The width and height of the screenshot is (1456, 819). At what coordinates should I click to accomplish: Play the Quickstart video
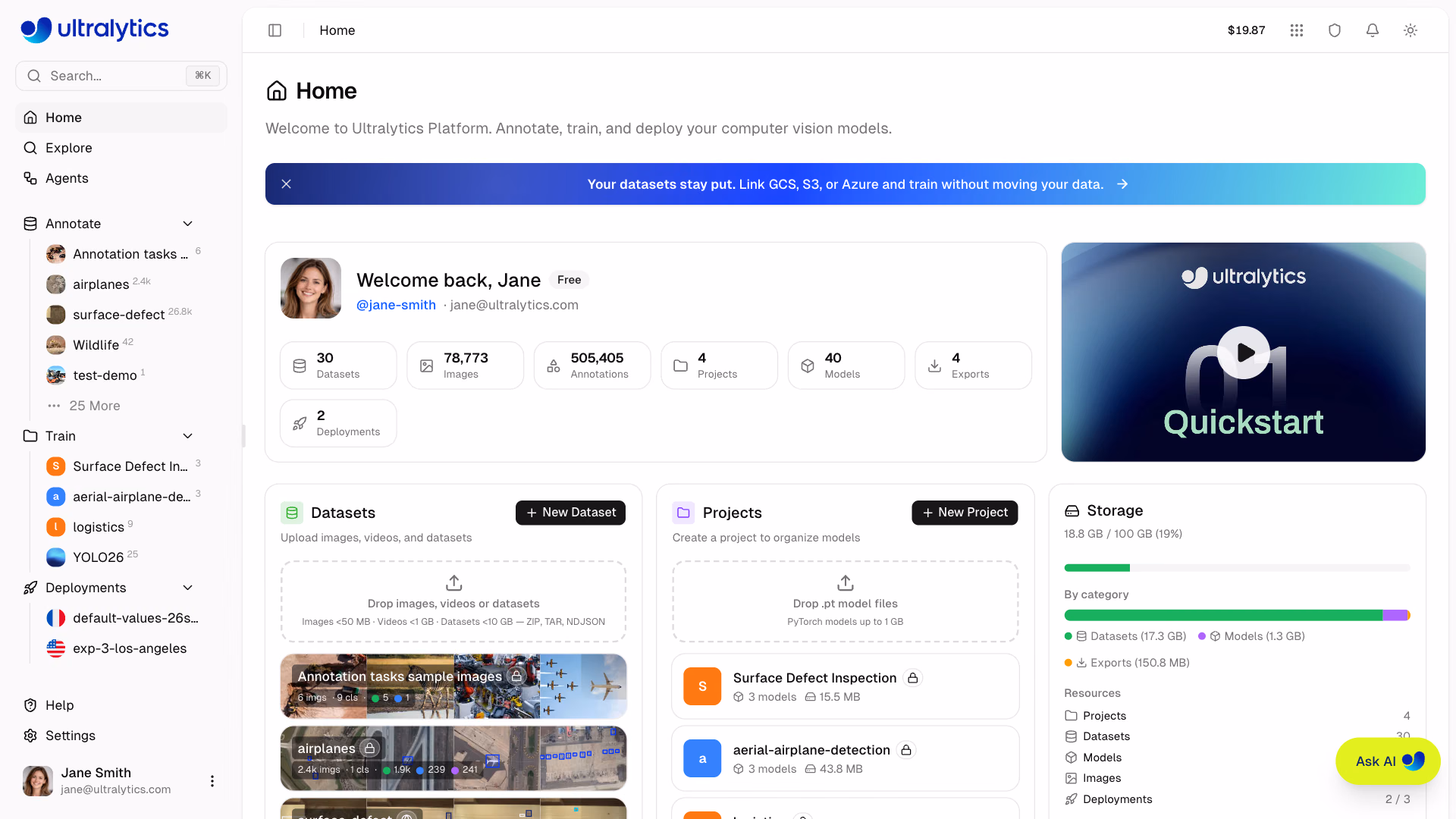pyautogui.click(x=1244, y=353)
